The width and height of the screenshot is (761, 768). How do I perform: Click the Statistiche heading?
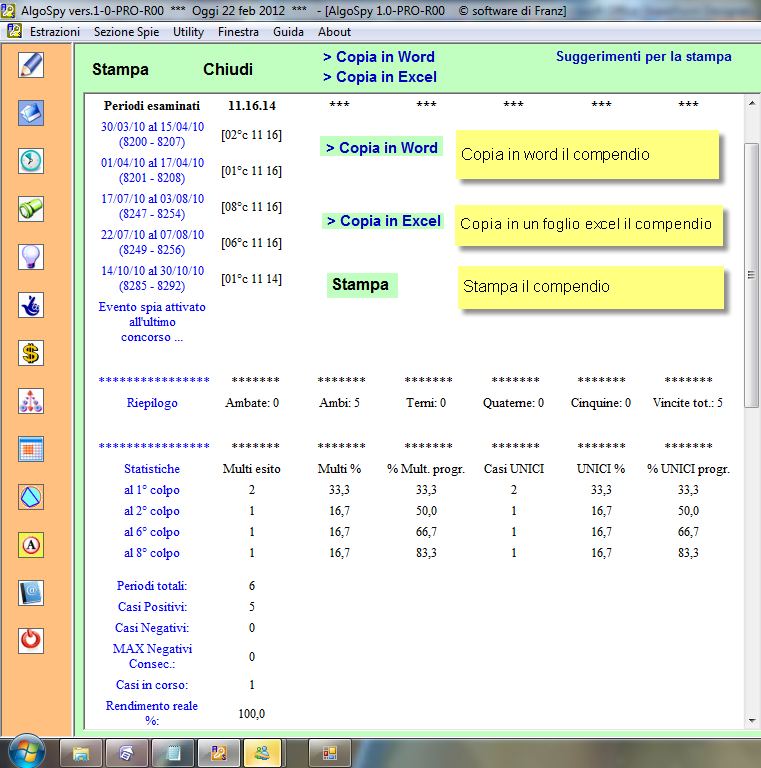(152, 469)
